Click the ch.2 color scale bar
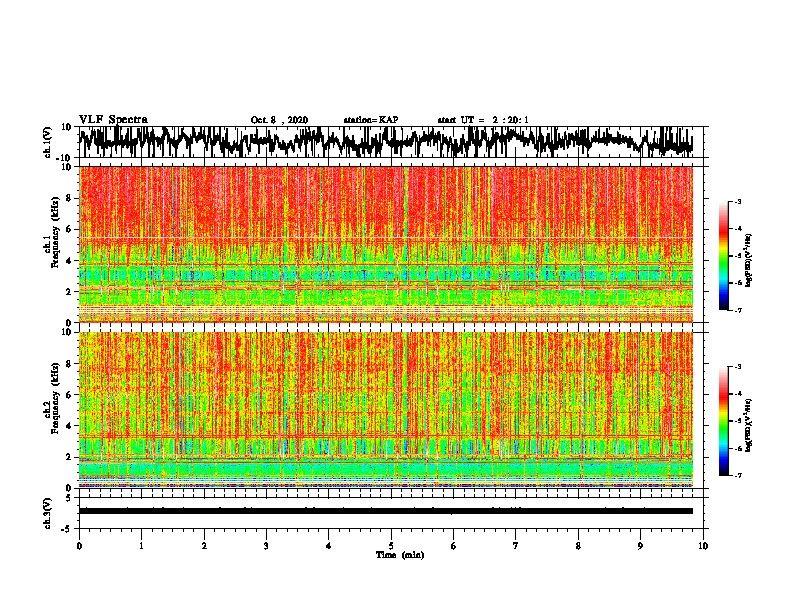This screenshot has height=612, width=792. (724, 421)
